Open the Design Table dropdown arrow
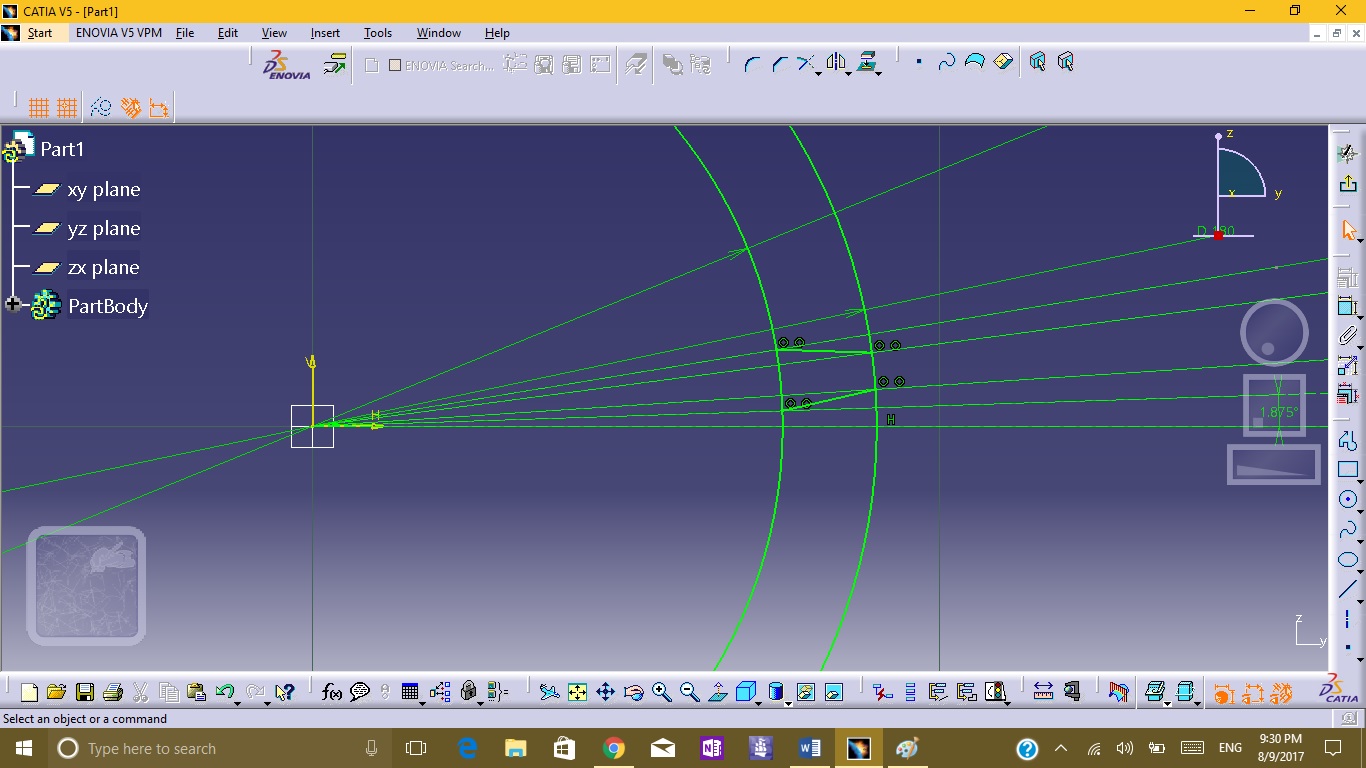The height and width of the screenshot is (768, 1366). point(422,702)
